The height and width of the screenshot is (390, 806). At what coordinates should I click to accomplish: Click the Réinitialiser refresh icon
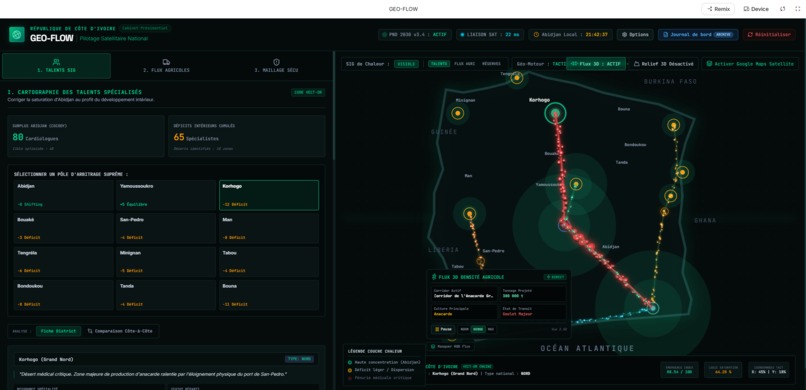pos(750,35)
